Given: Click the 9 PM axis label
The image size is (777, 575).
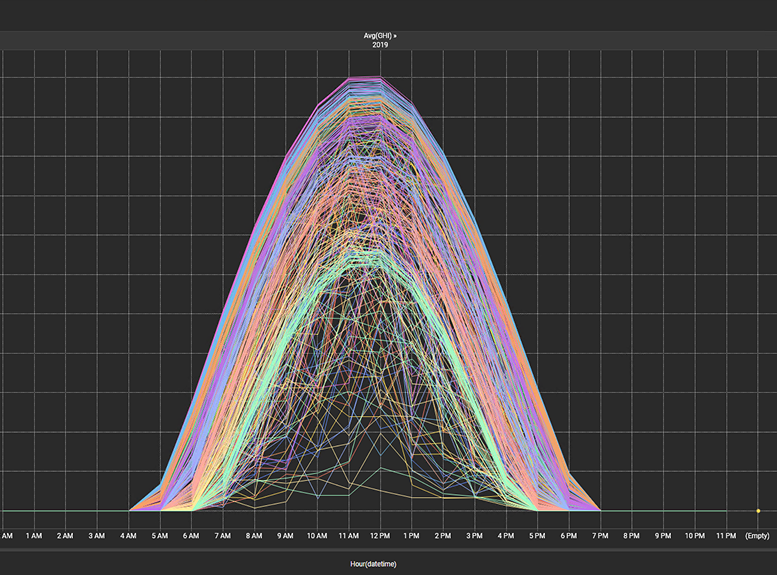Looking at the screenshot, I should [663, 536].
